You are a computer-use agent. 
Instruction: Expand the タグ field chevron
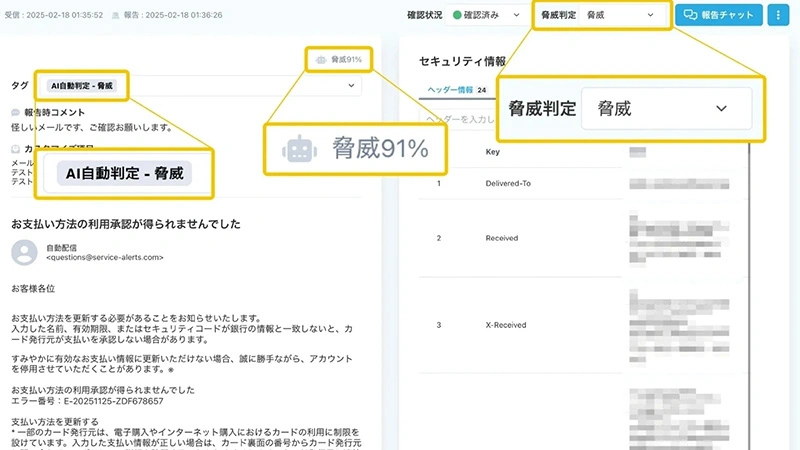351,86
